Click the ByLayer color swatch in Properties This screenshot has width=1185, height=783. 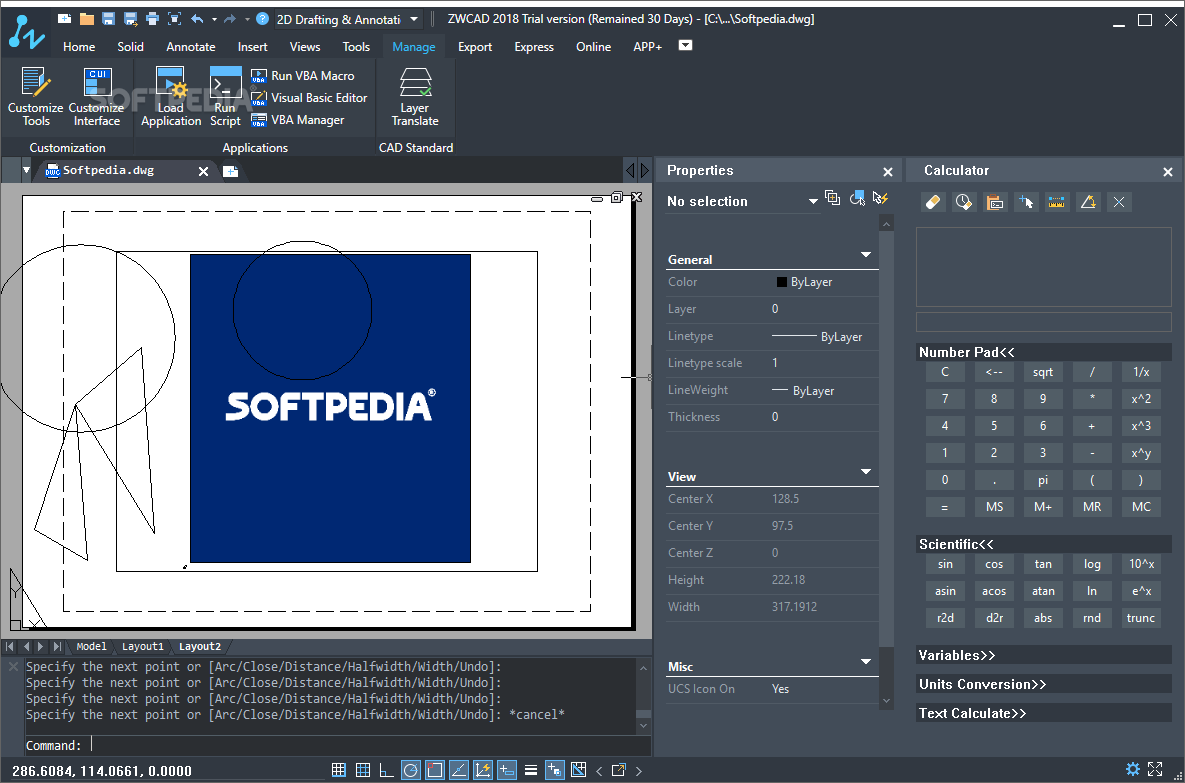[x=781, y=282]
